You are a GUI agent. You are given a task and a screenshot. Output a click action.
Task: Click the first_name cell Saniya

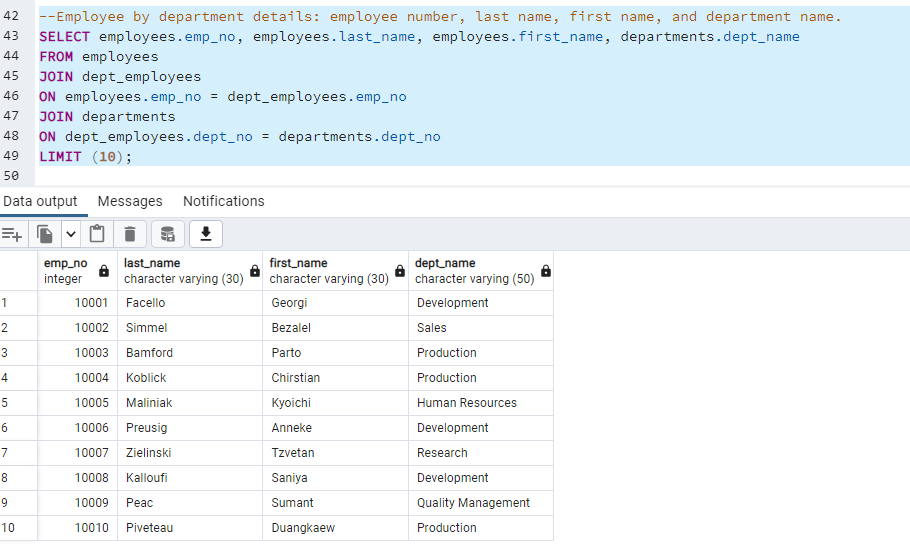point(335,478)
